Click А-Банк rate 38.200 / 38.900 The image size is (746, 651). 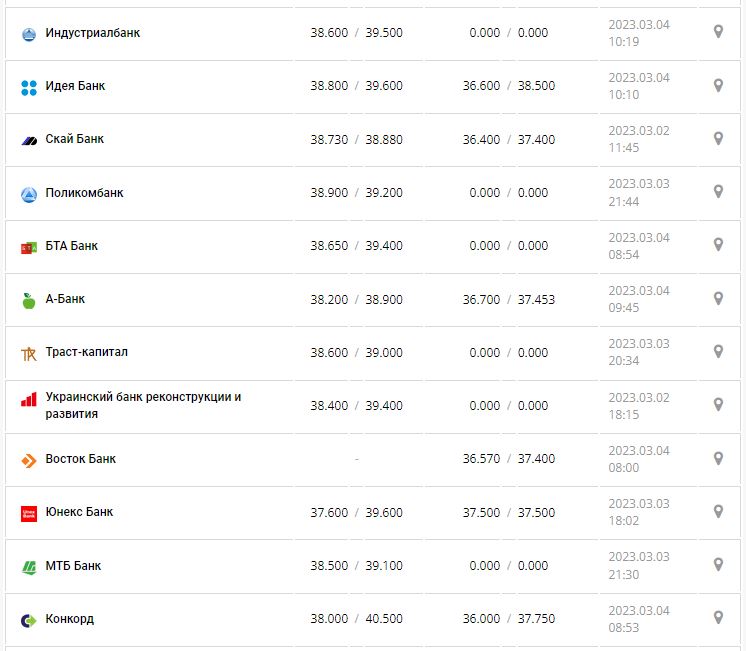(356, 299)
